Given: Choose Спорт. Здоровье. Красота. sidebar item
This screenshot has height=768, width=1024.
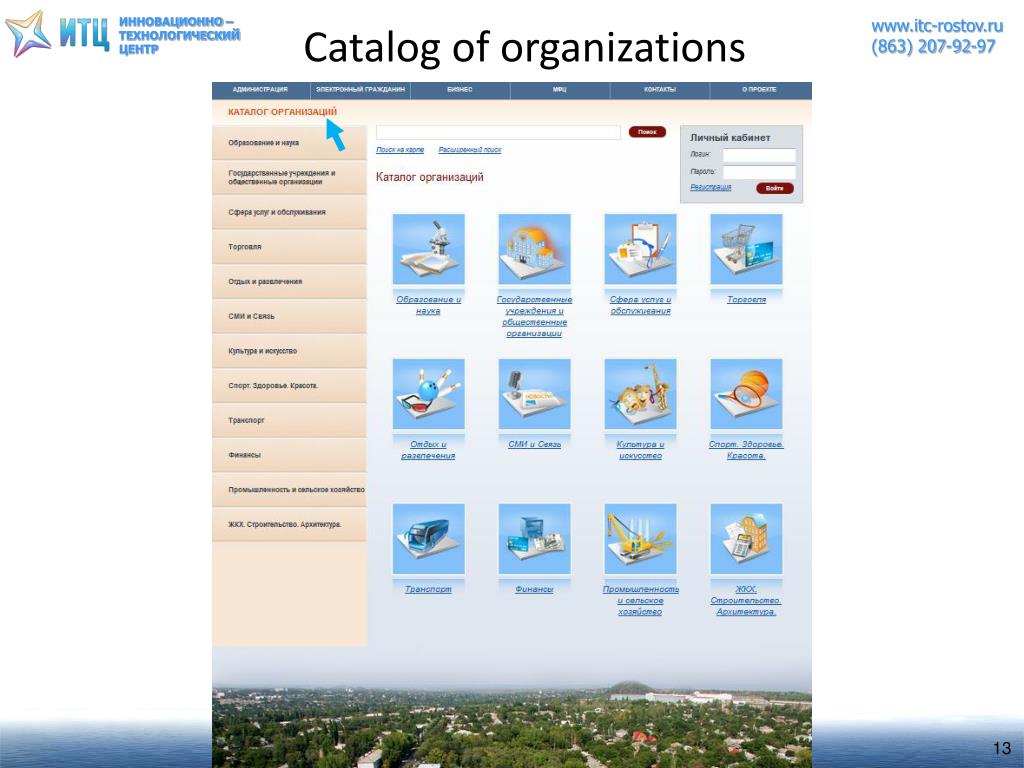Looking at the screenshot, I should (289, 385).
